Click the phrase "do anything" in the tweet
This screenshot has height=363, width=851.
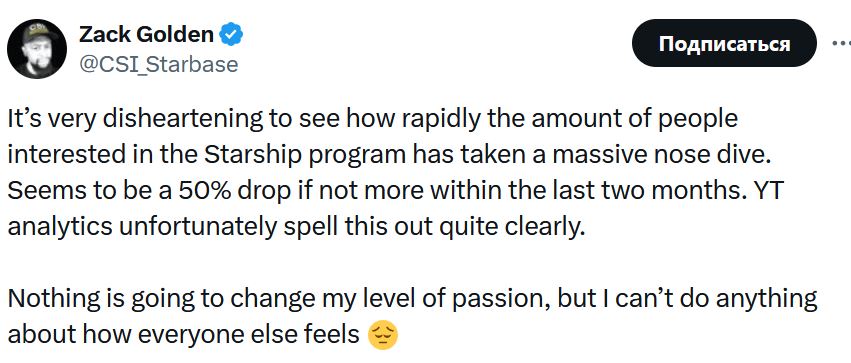pos(755,300)
